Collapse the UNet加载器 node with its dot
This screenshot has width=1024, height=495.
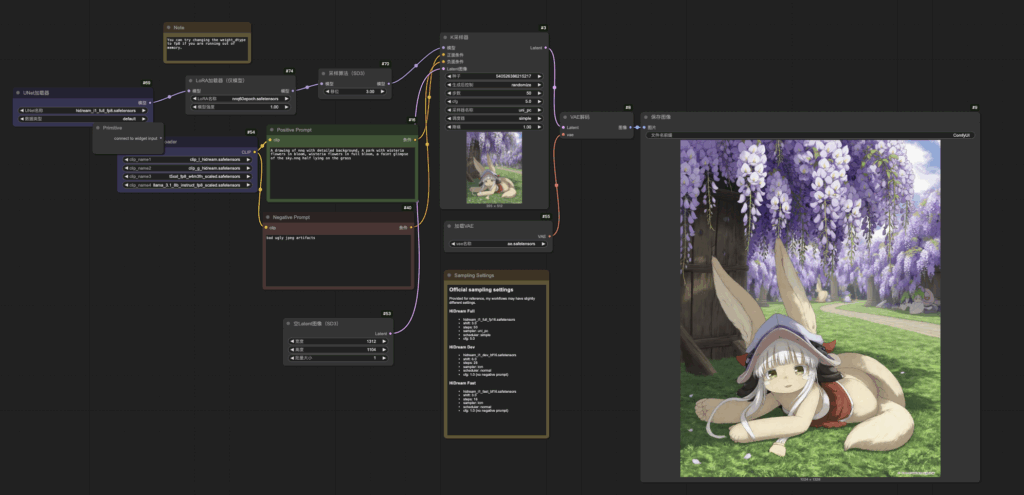19,93
